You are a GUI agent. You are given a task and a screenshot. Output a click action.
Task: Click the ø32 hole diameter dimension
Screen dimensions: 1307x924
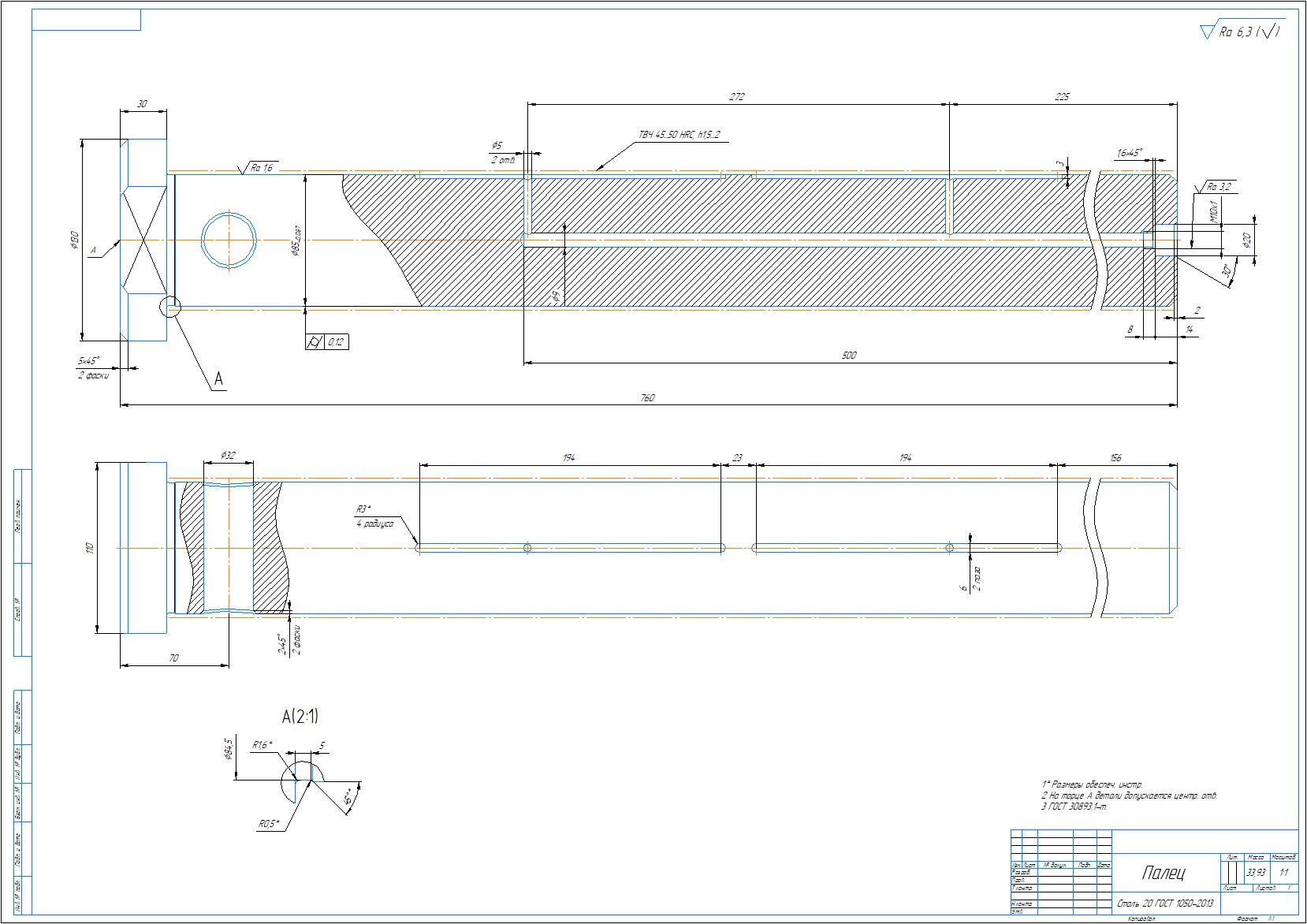tap(228, 456)
